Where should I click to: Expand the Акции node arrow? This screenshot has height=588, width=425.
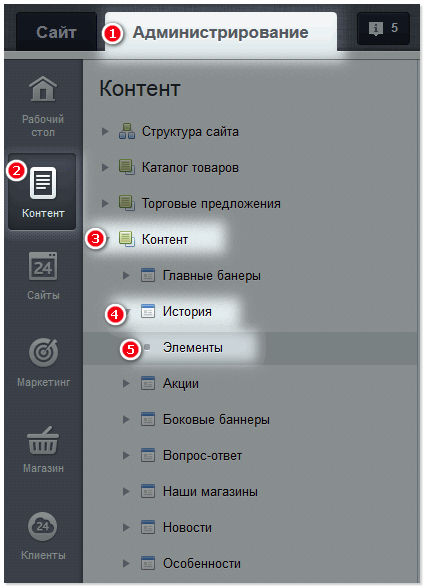pos(126,384)
